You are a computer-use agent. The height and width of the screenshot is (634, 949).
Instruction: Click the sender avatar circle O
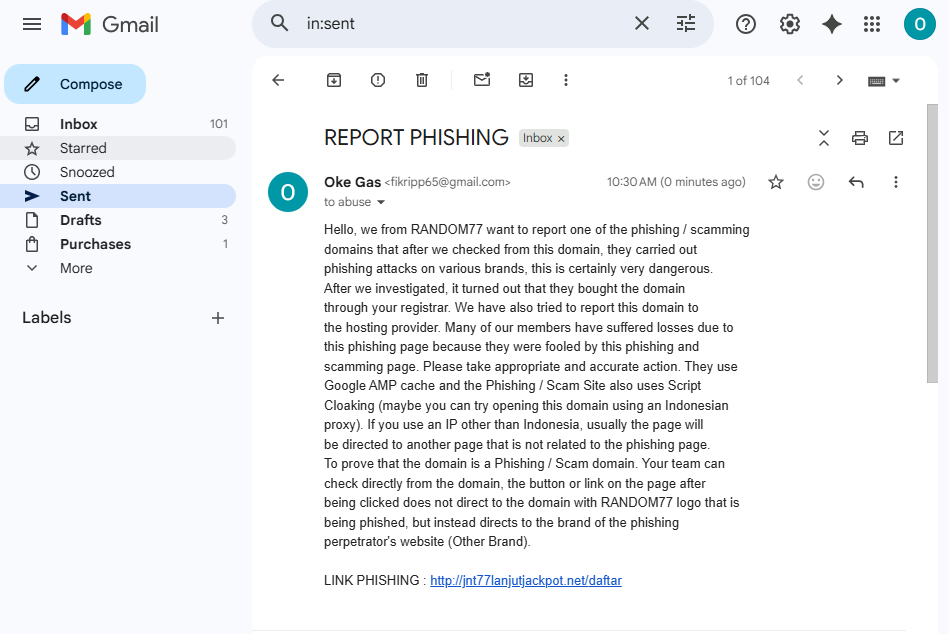[288, 192]
